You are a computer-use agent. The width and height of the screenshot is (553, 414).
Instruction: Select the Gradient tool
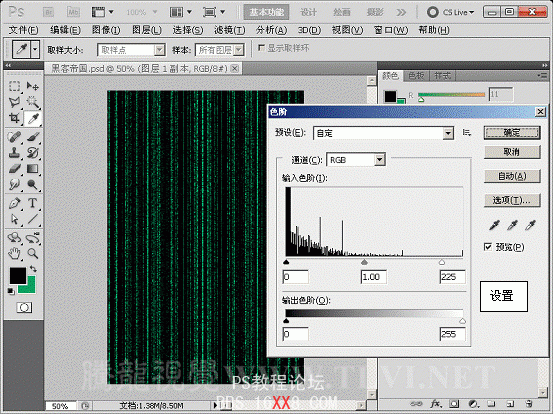click(32, 169)
